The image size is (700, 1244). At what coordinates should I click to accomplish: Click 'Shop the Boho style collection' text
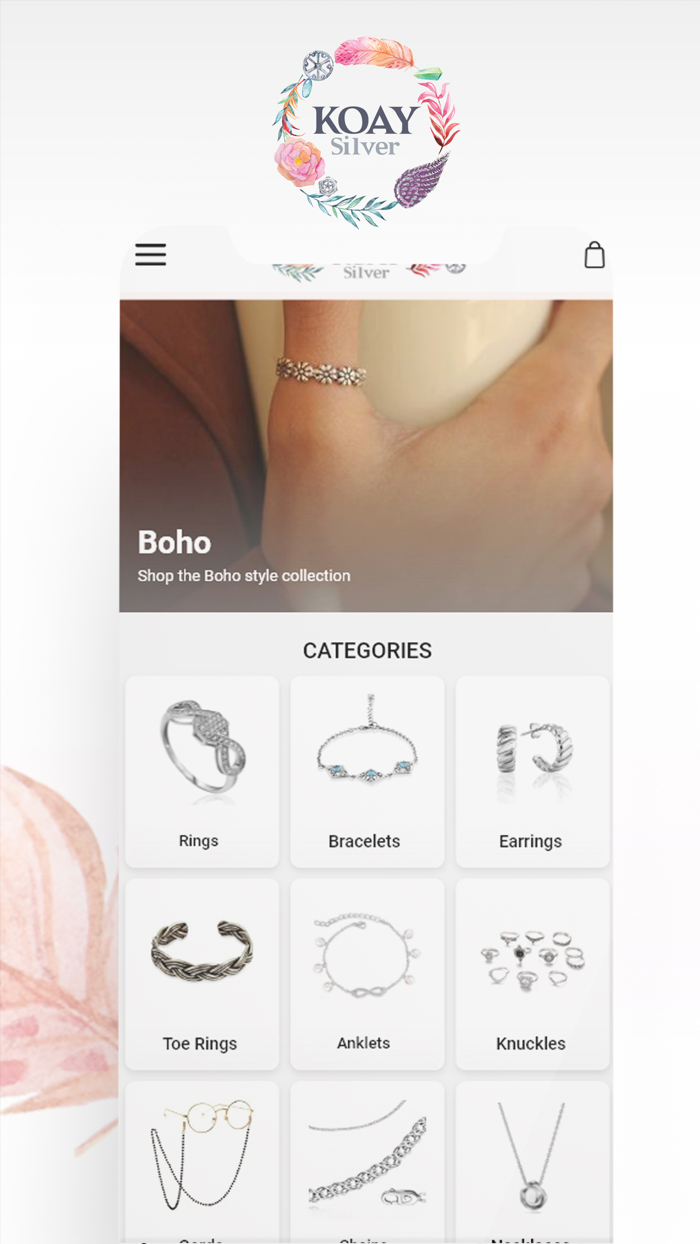coord(244,576)
